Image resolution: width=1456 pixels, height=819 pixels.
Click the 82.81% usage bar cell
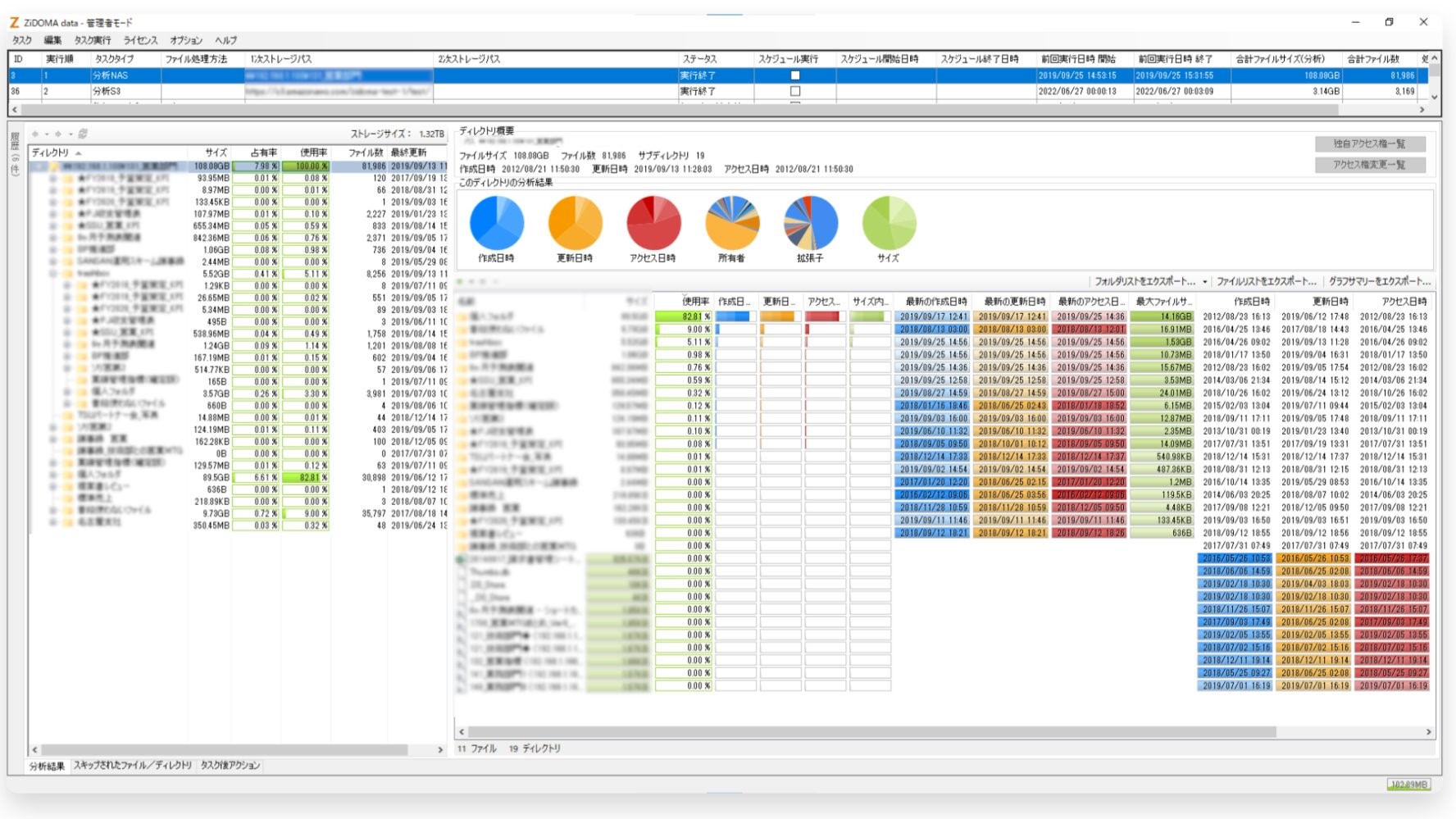[684, 316]
